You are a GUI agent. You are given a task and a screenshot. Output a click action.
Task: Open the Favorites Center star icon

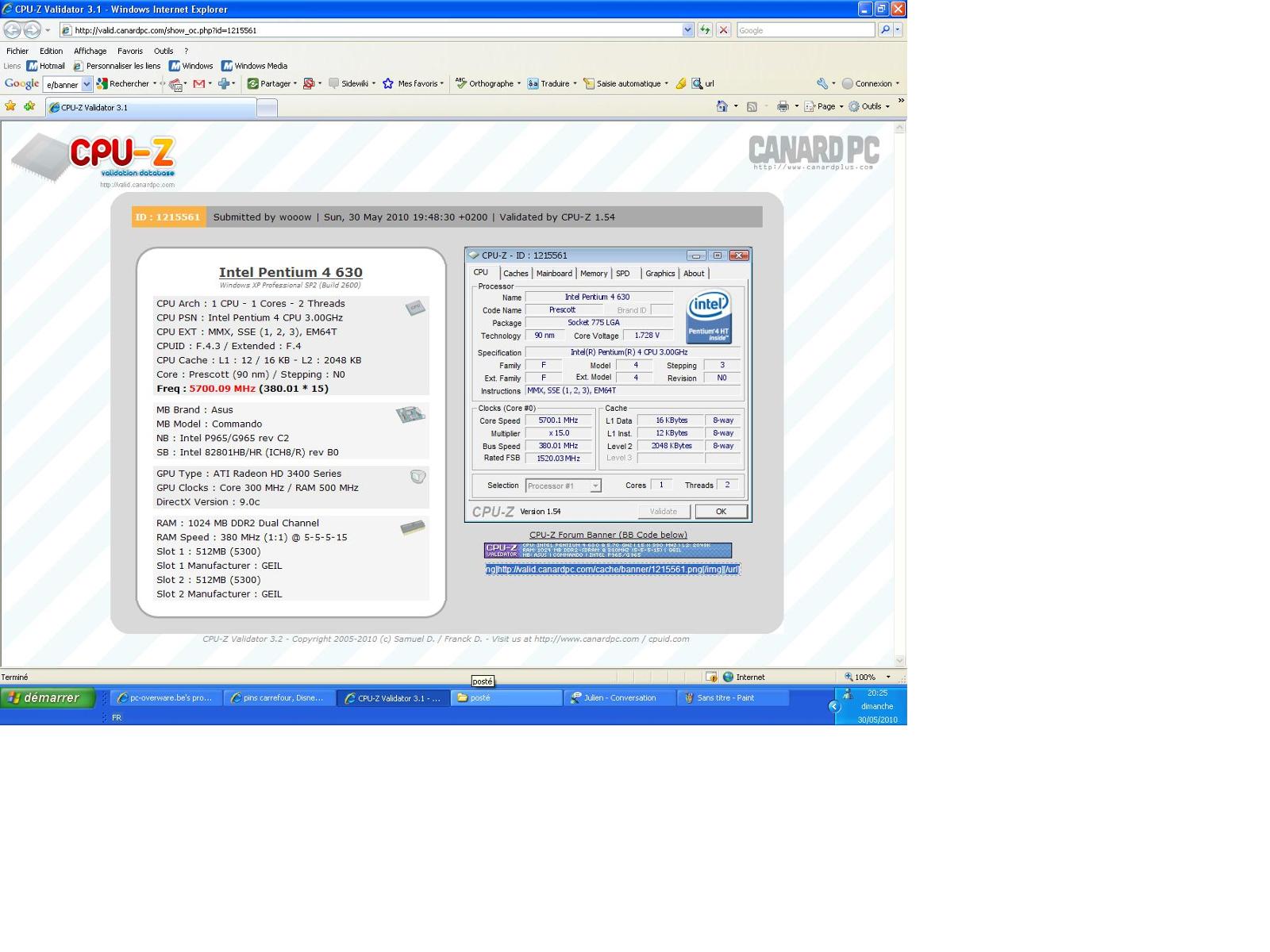pos(10,106)
